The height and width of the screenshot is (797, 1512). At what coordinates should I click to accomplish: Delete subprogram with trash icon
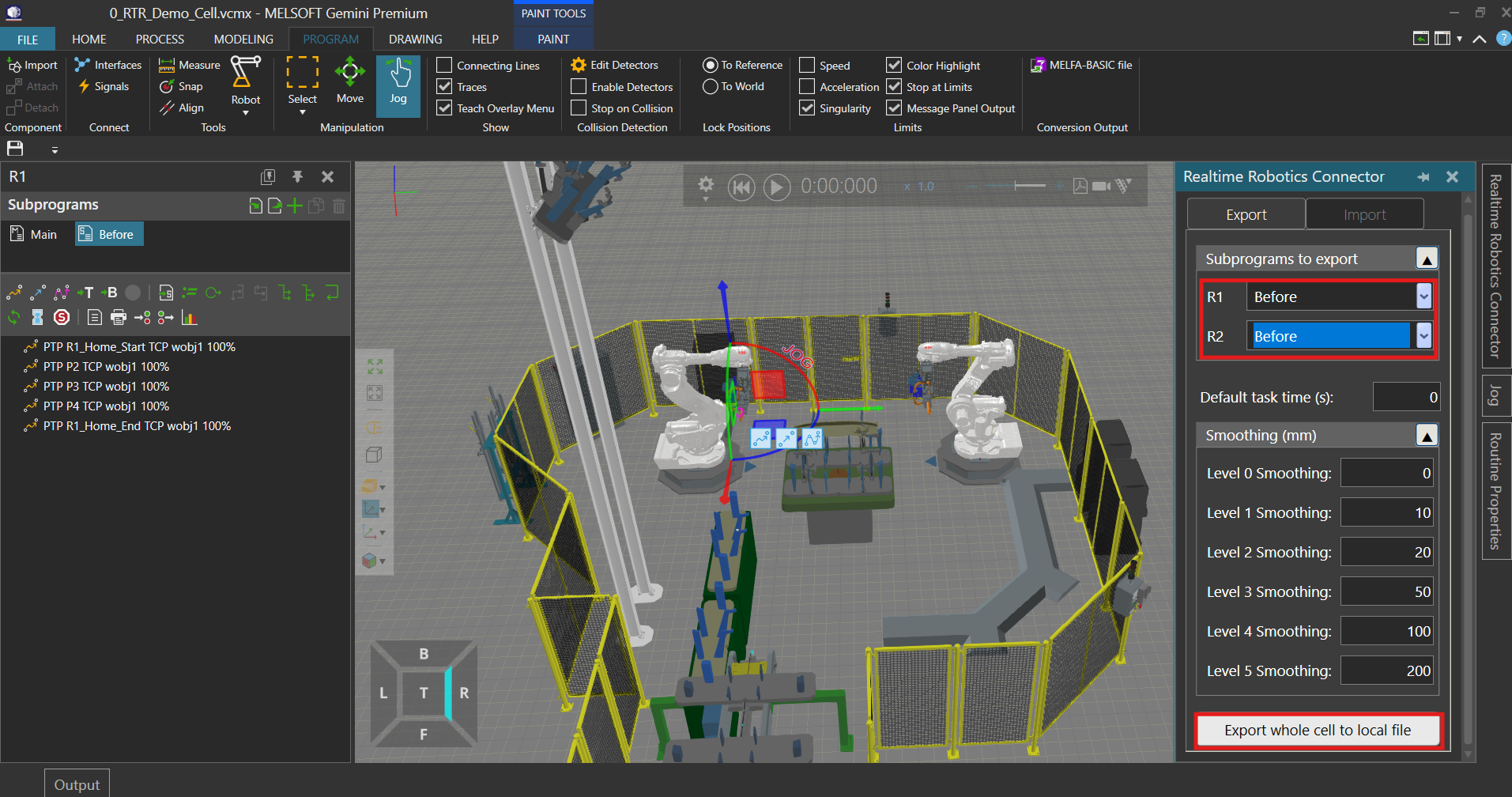click(339, 206)
